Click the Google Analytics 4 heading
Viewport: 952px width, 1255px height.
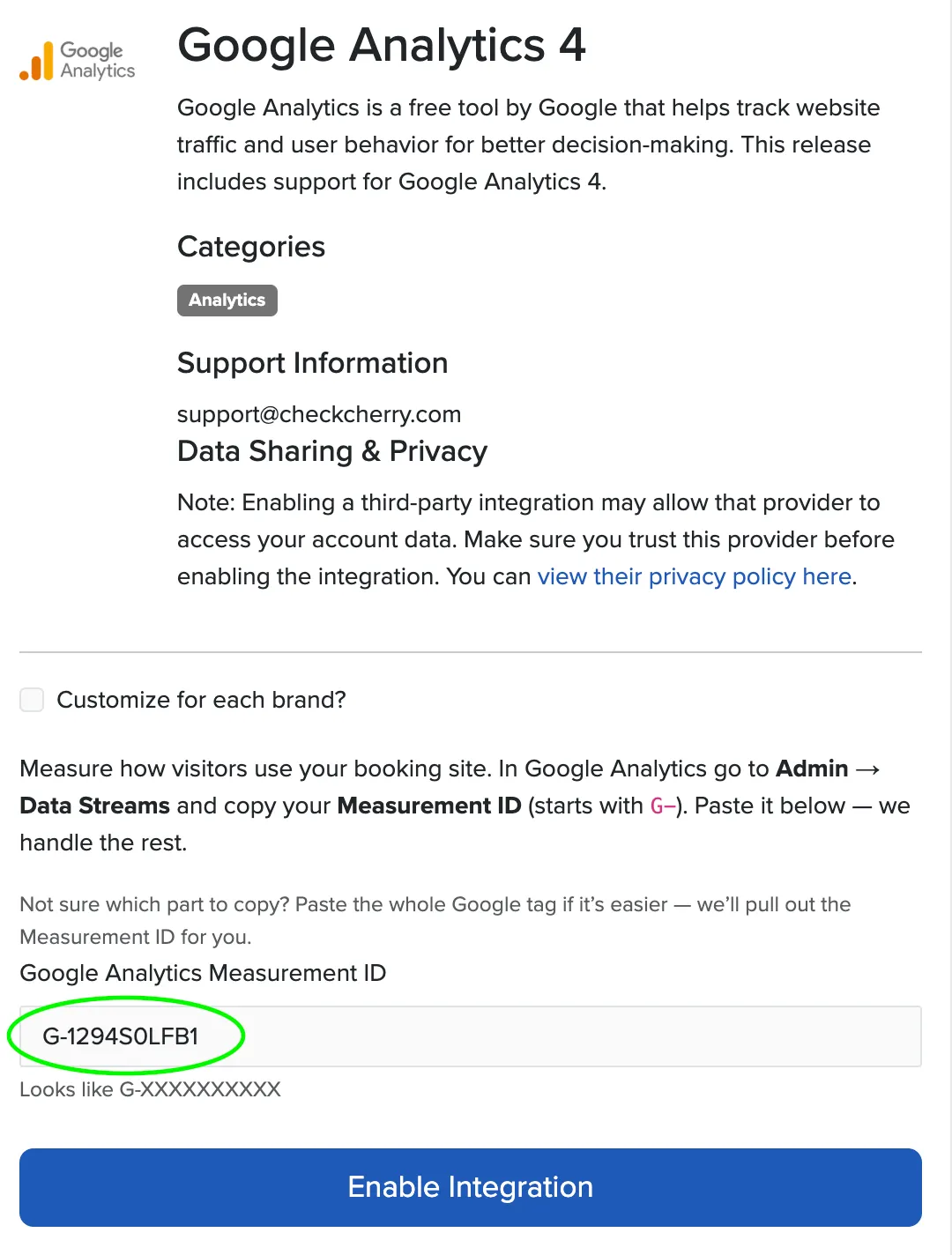point(382,45)
